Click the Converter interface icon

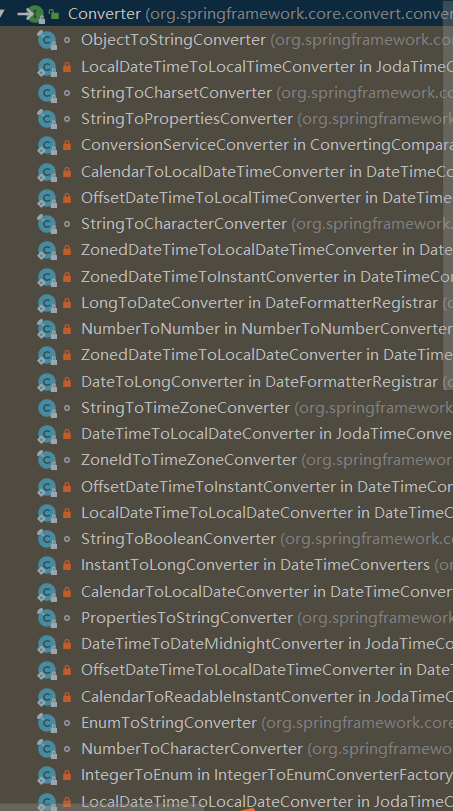click(35, 14)
